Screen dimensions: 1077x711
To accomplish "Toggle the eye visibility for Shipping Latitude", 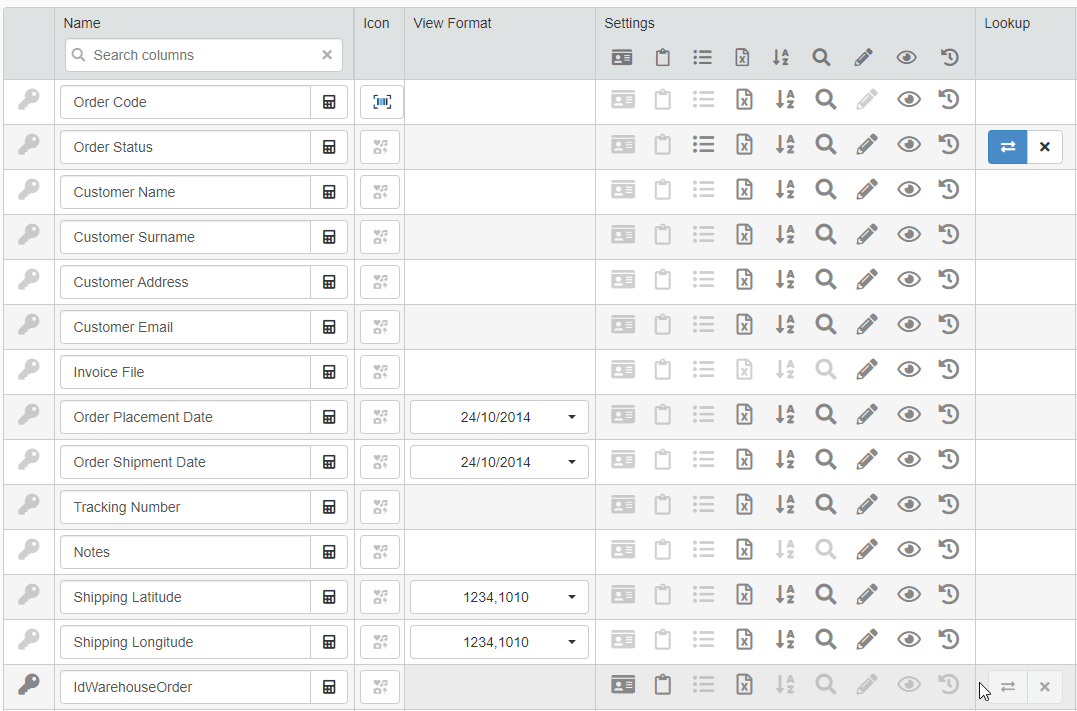I will click(908, 595).
